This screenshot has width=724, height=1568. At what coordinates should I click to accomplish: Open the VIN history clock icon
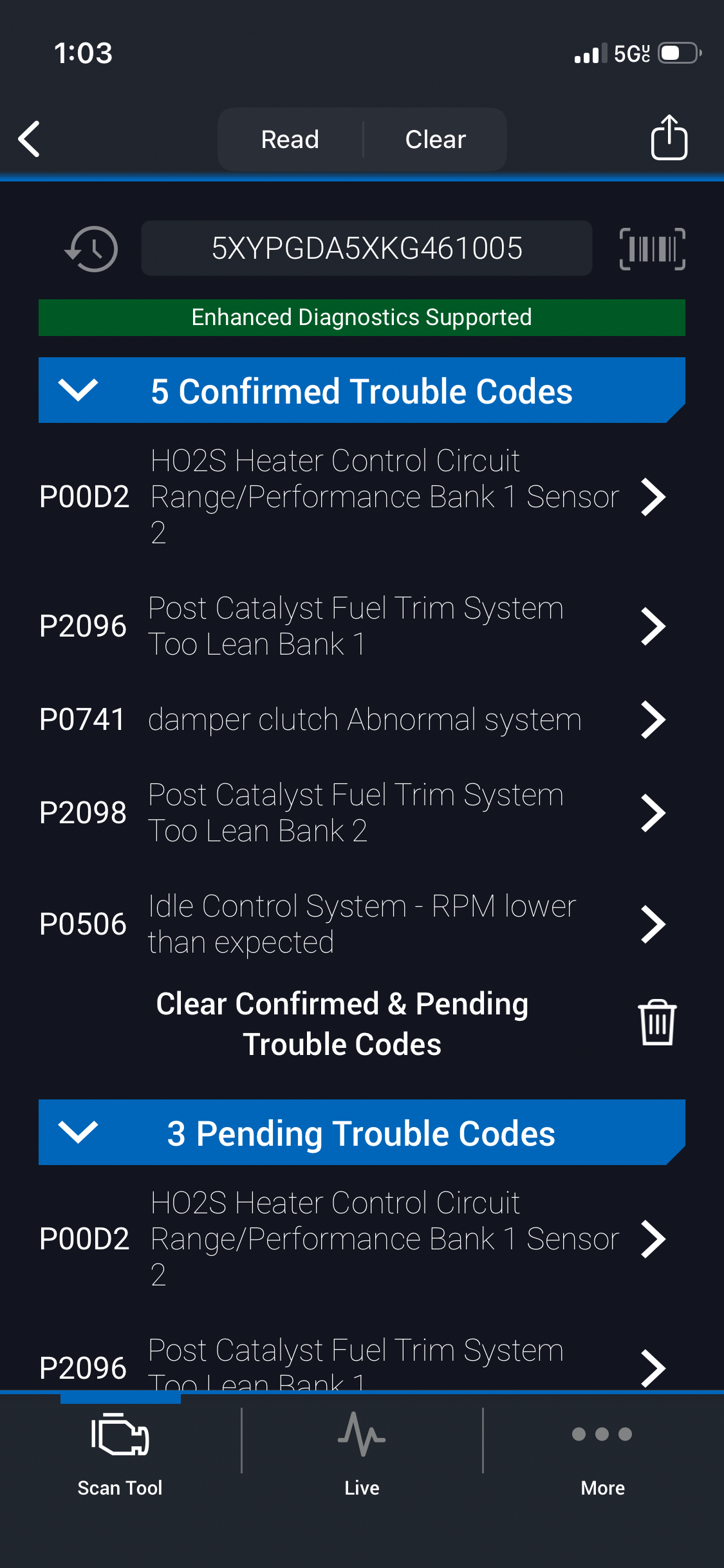[91, 249]
